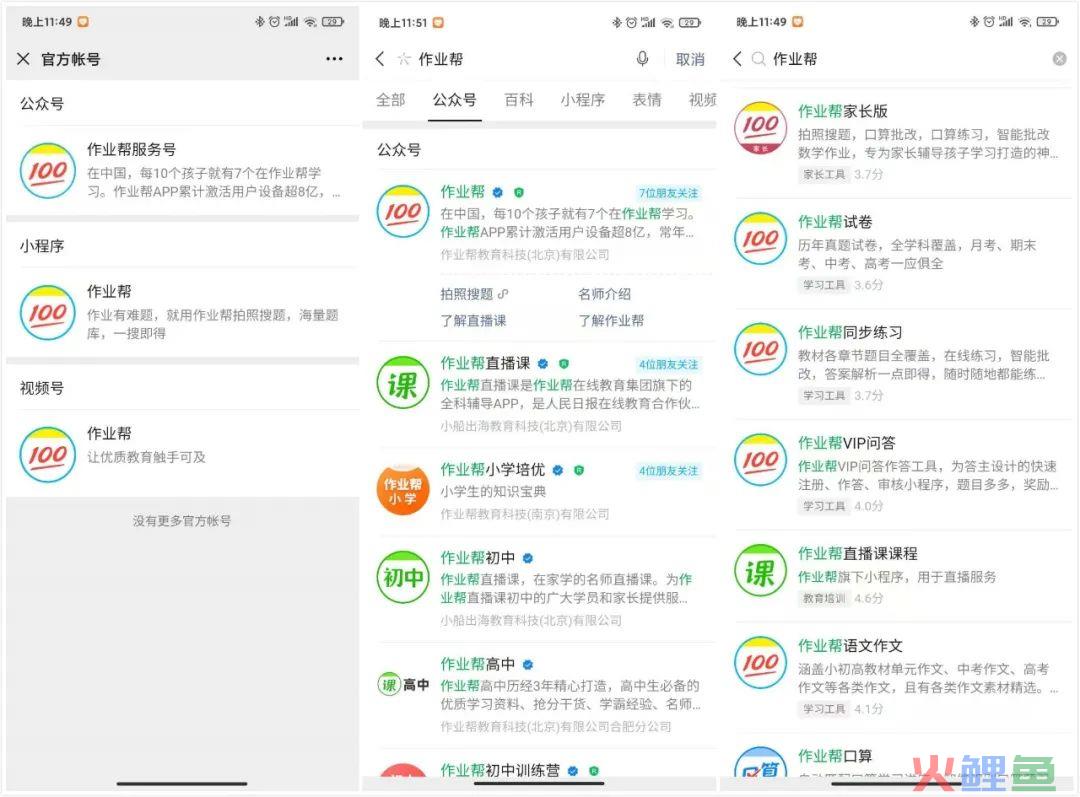Viewport: 1080px width, 797px height.
Task: Tap the 教育培训 category tag
Action: pyautogui.click(x=824, y=598)
